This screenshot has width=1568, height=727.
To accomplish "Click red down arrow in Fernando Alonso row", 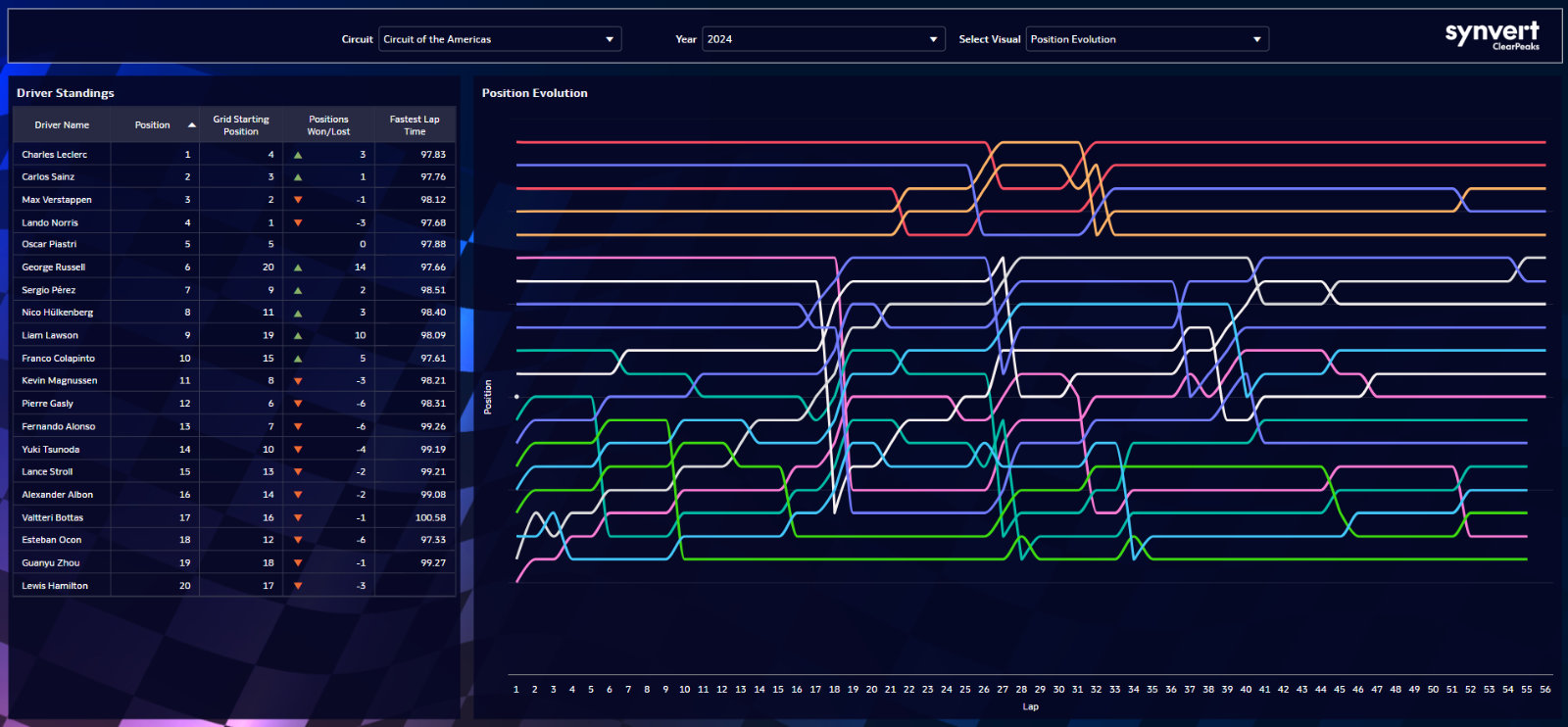I will pyautogui.click(x=298, y=427).
